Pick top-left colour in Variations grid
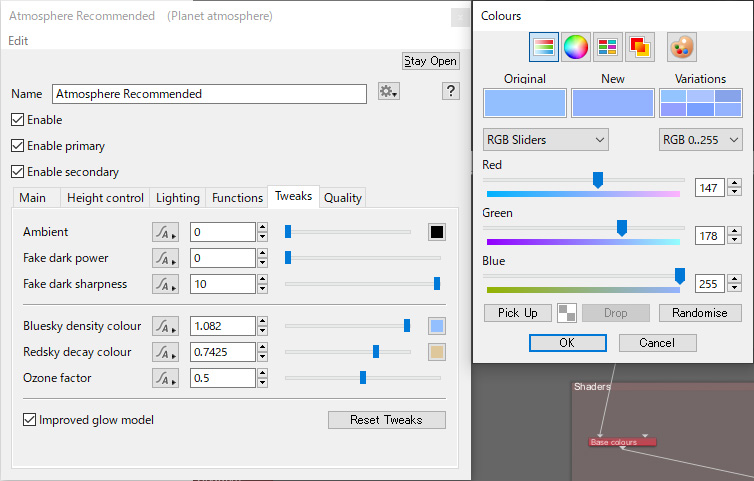The image size is (754, 481). tap(673, 96)
